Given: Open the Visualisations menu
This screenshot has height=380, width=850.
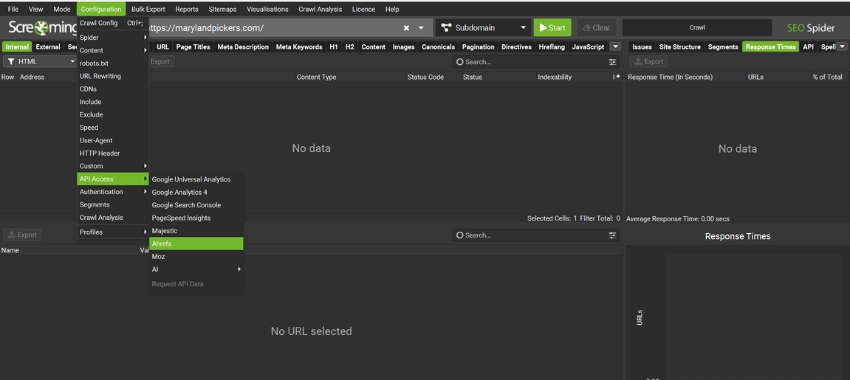Looking at the screenshot, I should point(267,9).
